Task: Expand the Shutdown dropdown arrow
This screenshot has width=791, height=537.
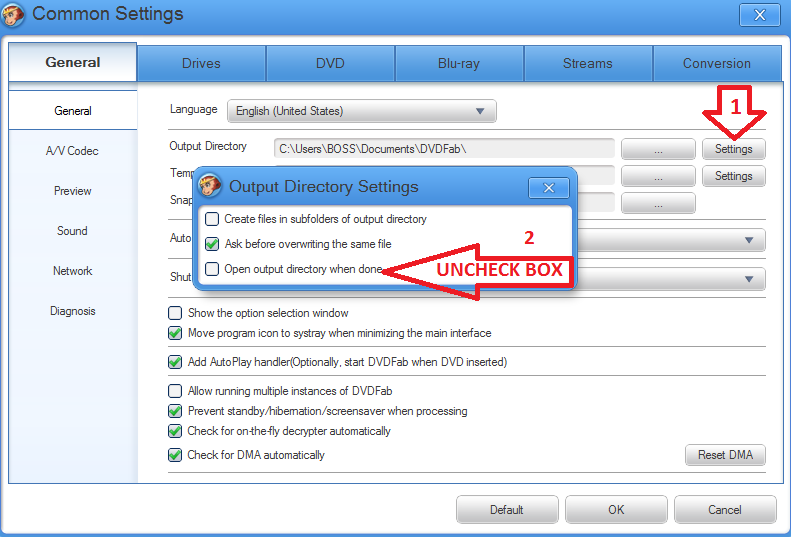Action: pyautogui.click(x=749, y=279)
